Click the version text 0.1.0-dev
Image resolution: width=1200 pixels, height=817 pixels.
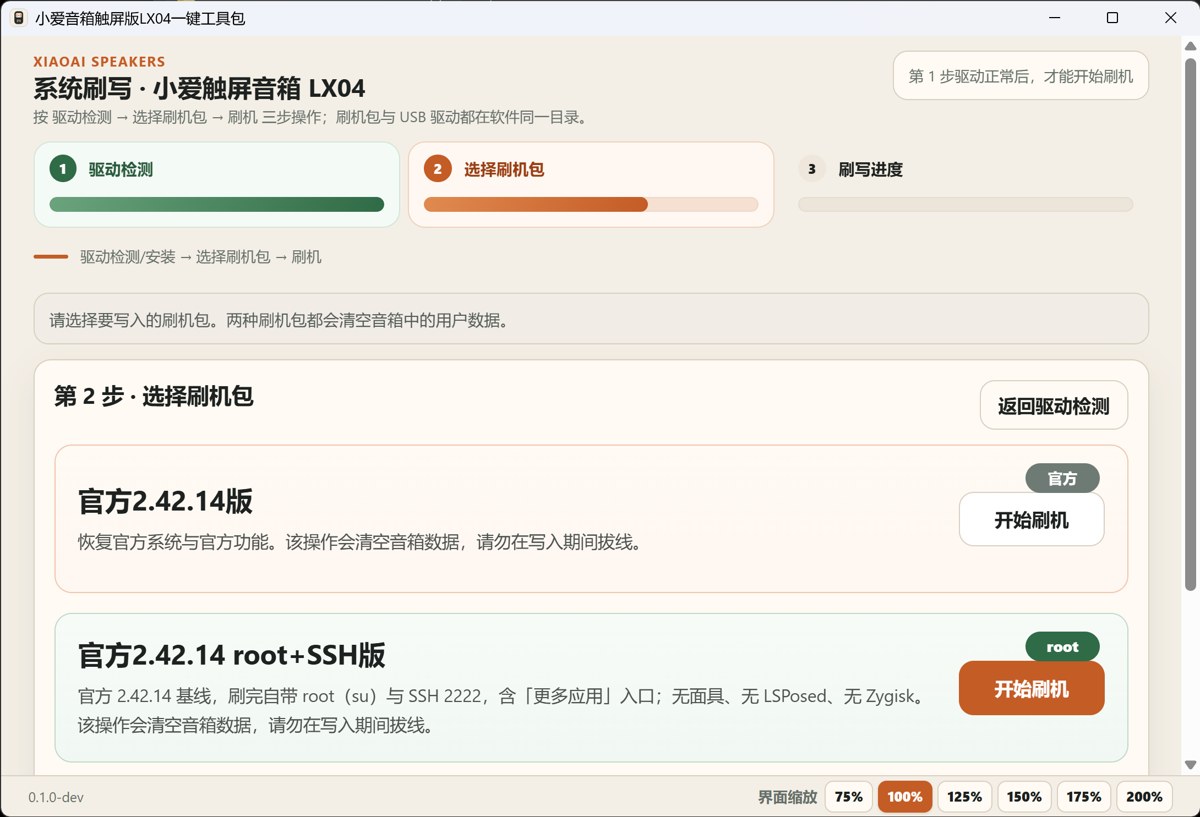pyautogui.click(x=58, y=797)
